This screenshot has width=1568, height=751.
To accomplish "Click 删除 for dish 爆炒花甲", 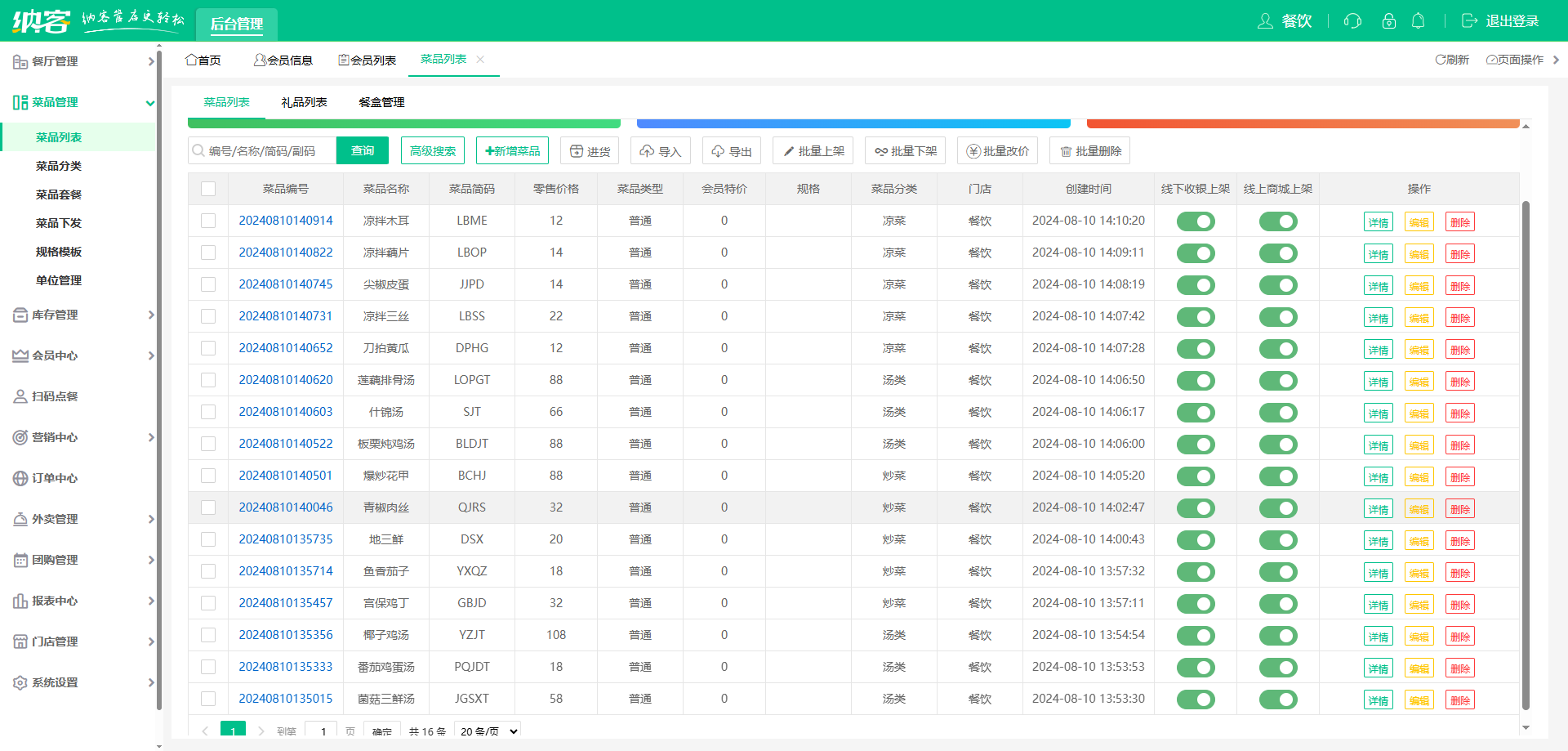I will click(1460, 477).
